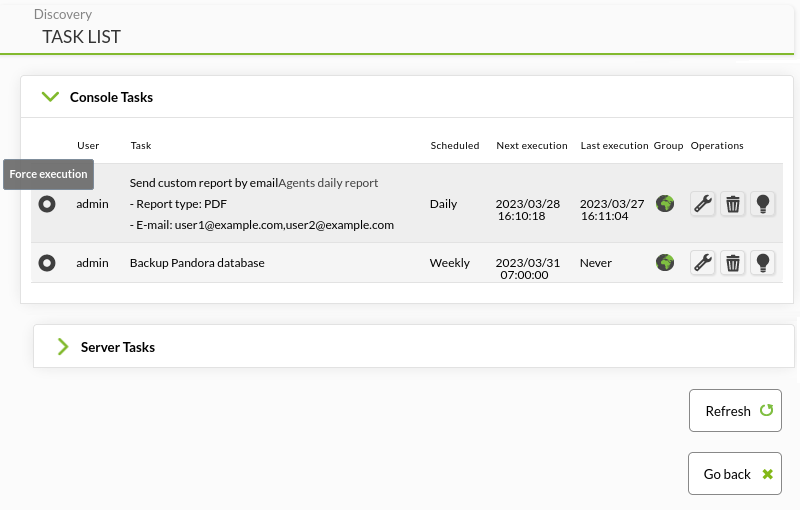Image resolution: width=800 pixels, height=510 pixels.
Task: Collapse the Console Tasks section chevron
Action: click(x=51, y=96)
